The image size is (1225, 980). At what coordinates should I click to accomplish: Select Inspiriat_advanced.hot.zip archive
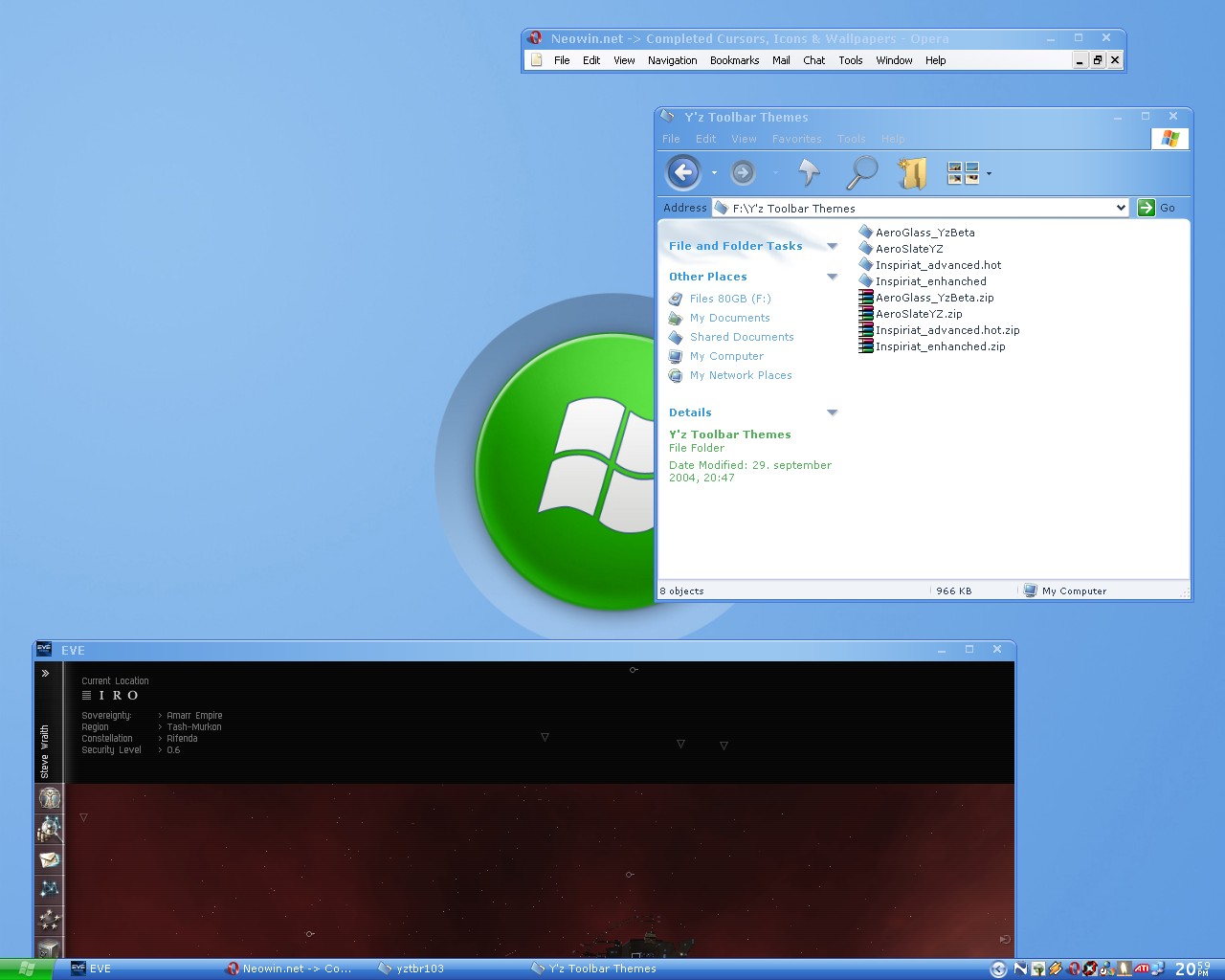pos(939,330)
